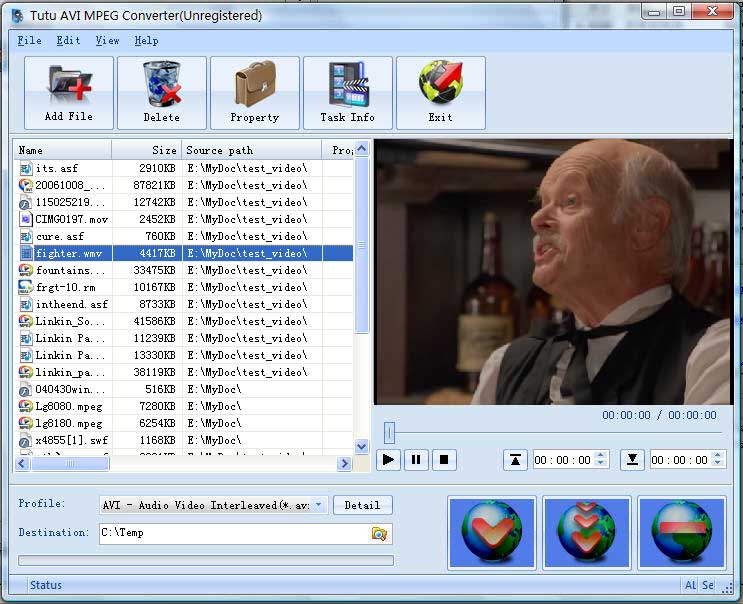The width and height of the screenshot is (743, 604).
Task: Click the Detail button
Action: pyautogui.click(x=362, y=505)
